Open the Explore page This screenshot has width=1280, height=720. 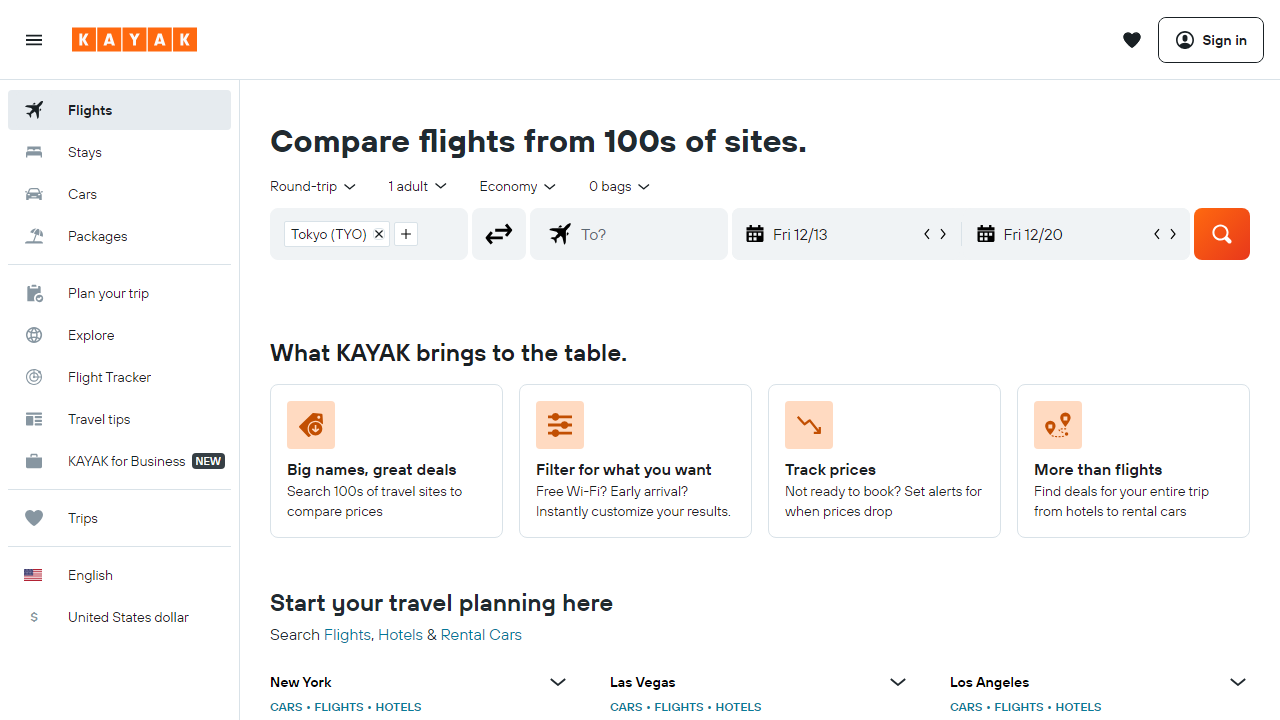click(90, 335)
